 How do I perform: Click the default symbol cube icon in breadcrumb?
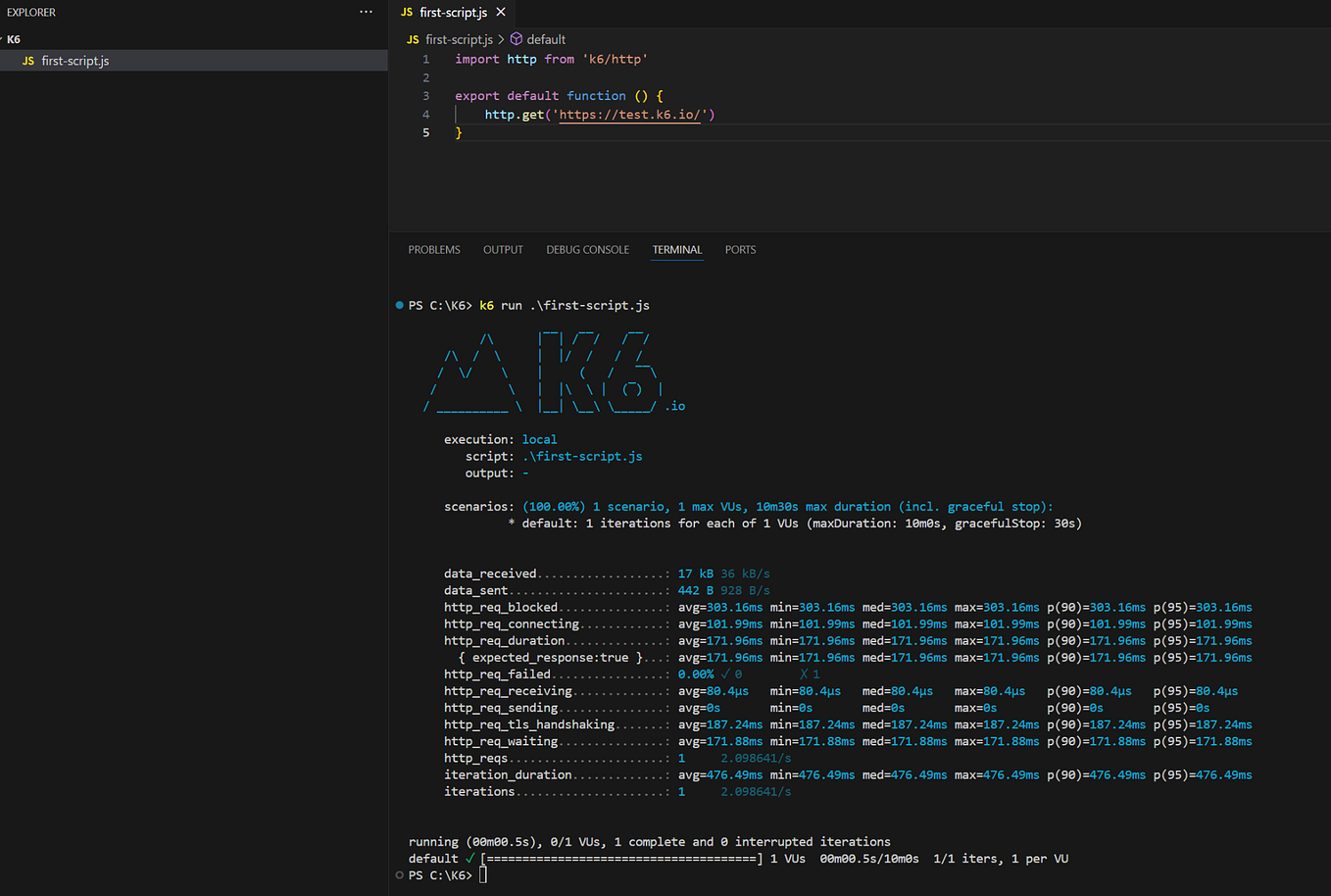517,39
